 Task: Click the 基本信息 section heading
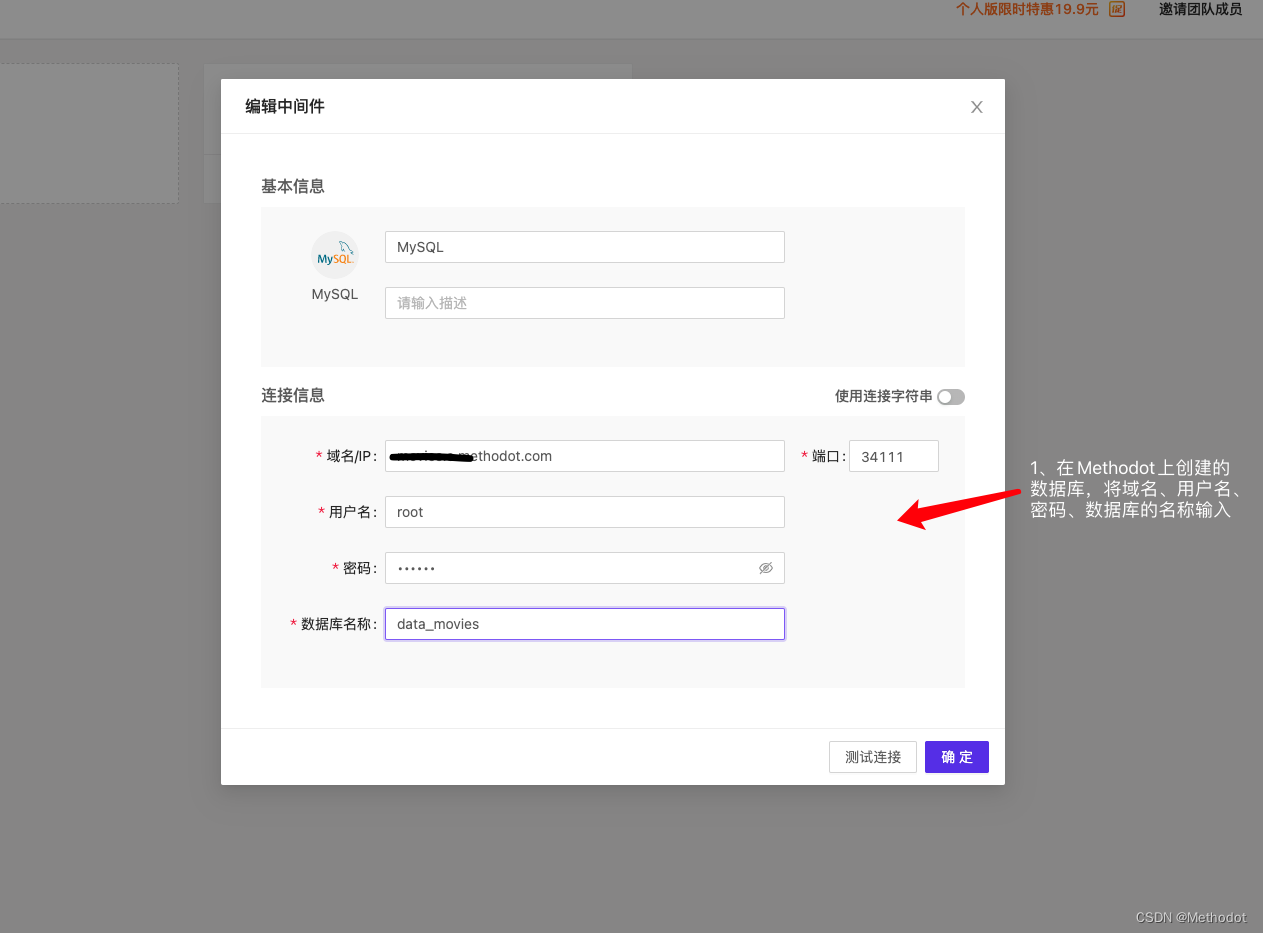(x=293, y=186)
